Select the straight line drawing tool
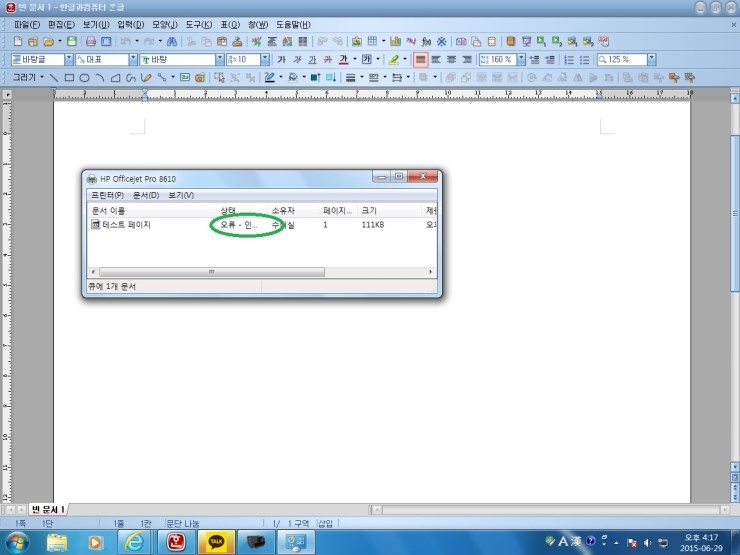Screen dimensions: 740x555 [53, 77]
